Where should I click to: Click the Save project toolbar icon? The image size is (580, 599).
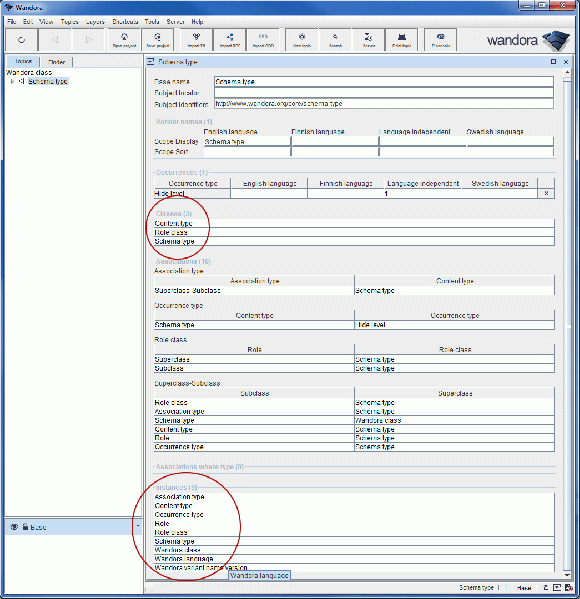pyautogui.click(x=157, y=40)
